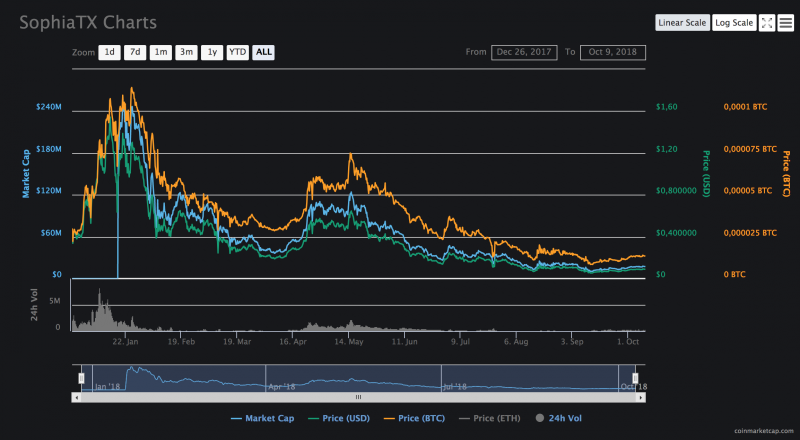This screenshot has width=800, height=440.
Task: Click Jan '18 in the navigator
Action: point(107,386)
